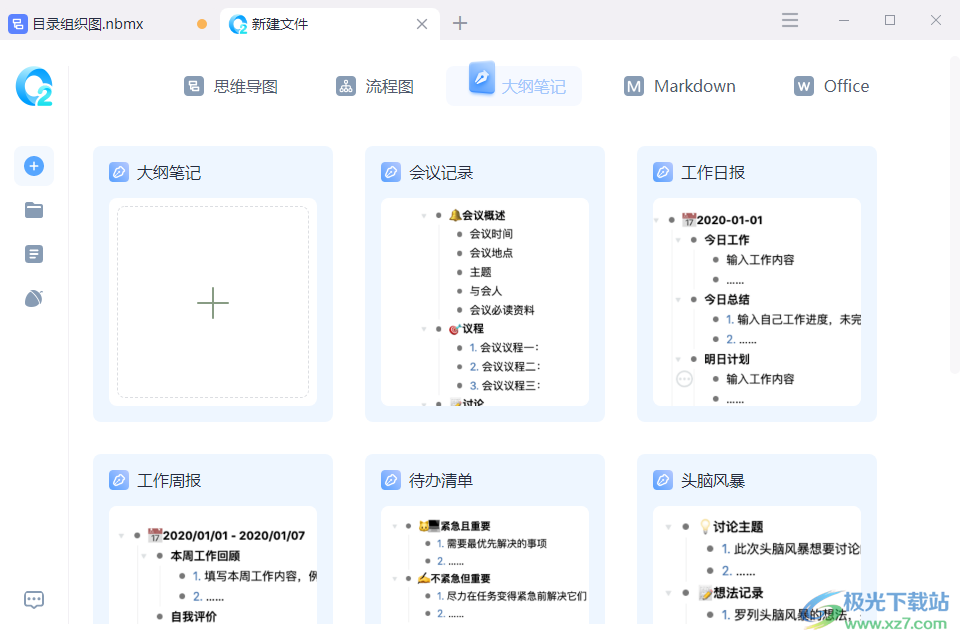Screen dimensions: 960x640
Task: Collapse the 议程 node
Action: pyautogui.click(x=424, y=329)
